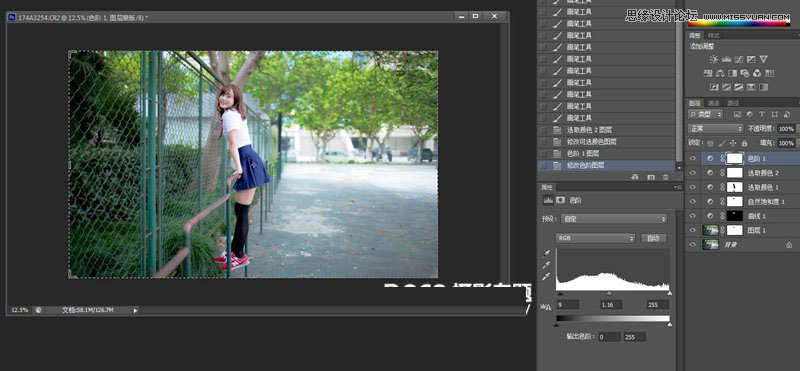The width and height of the screenshot is (800, 371).
Task: Add a Curves adjustment from Adjustments panel
Action: tap(739, 60)
